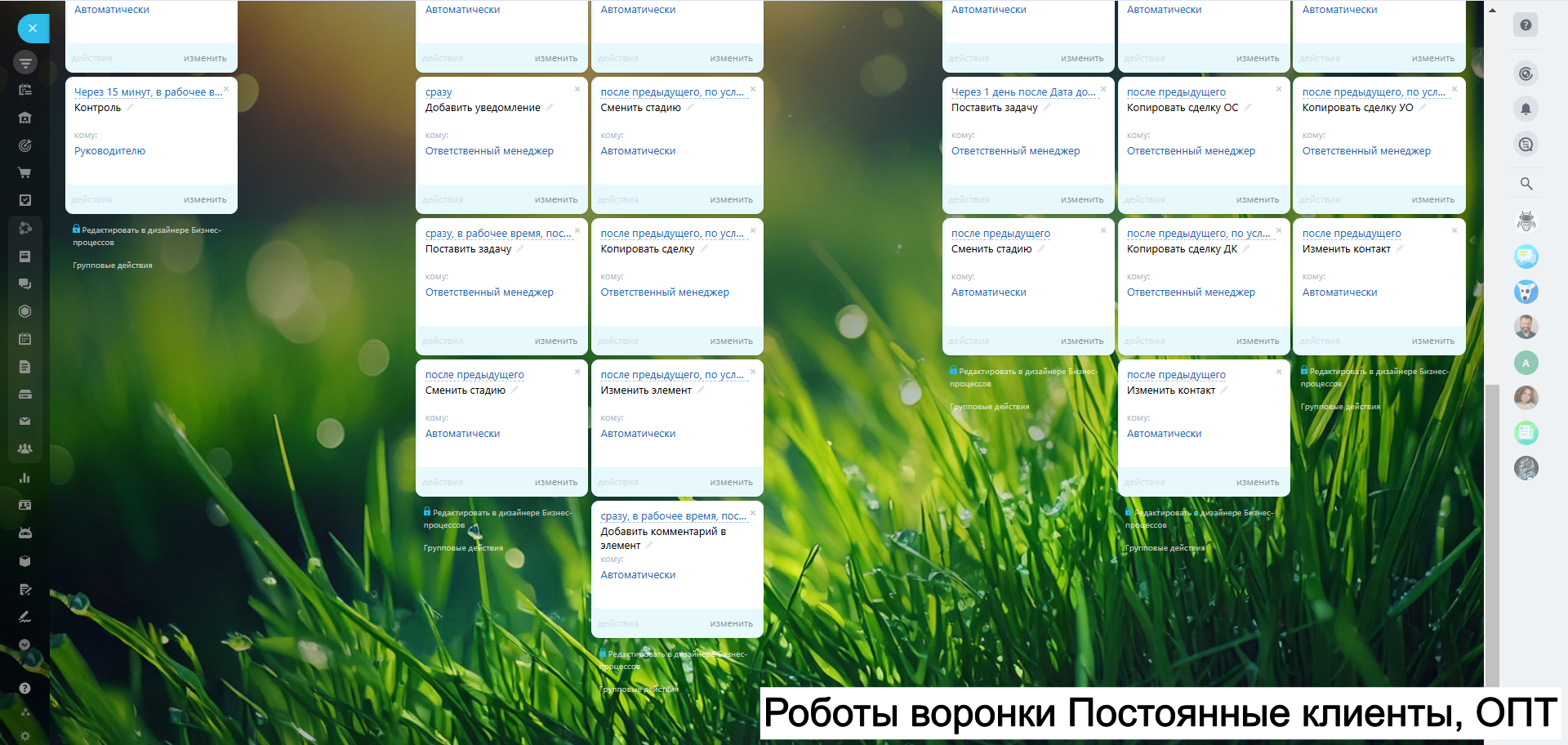This screenshot has height=745, width=1568.
Task: Delete the Изменить элемент robot card
Action: coord(753,372)
